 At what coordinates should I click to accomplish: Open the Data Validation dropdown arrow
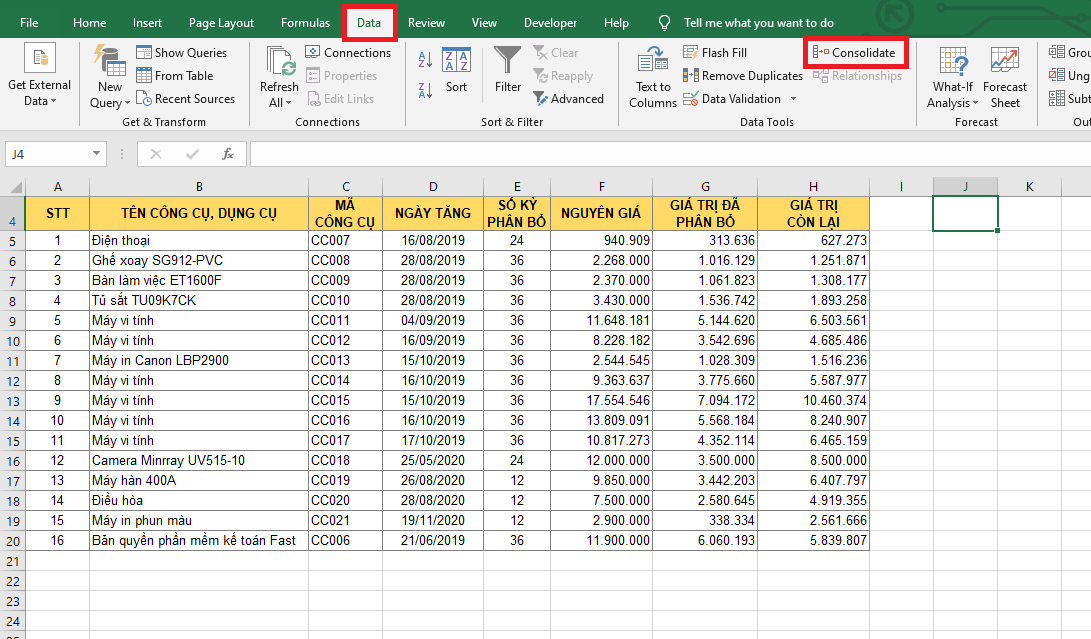[x=793, y=99]
